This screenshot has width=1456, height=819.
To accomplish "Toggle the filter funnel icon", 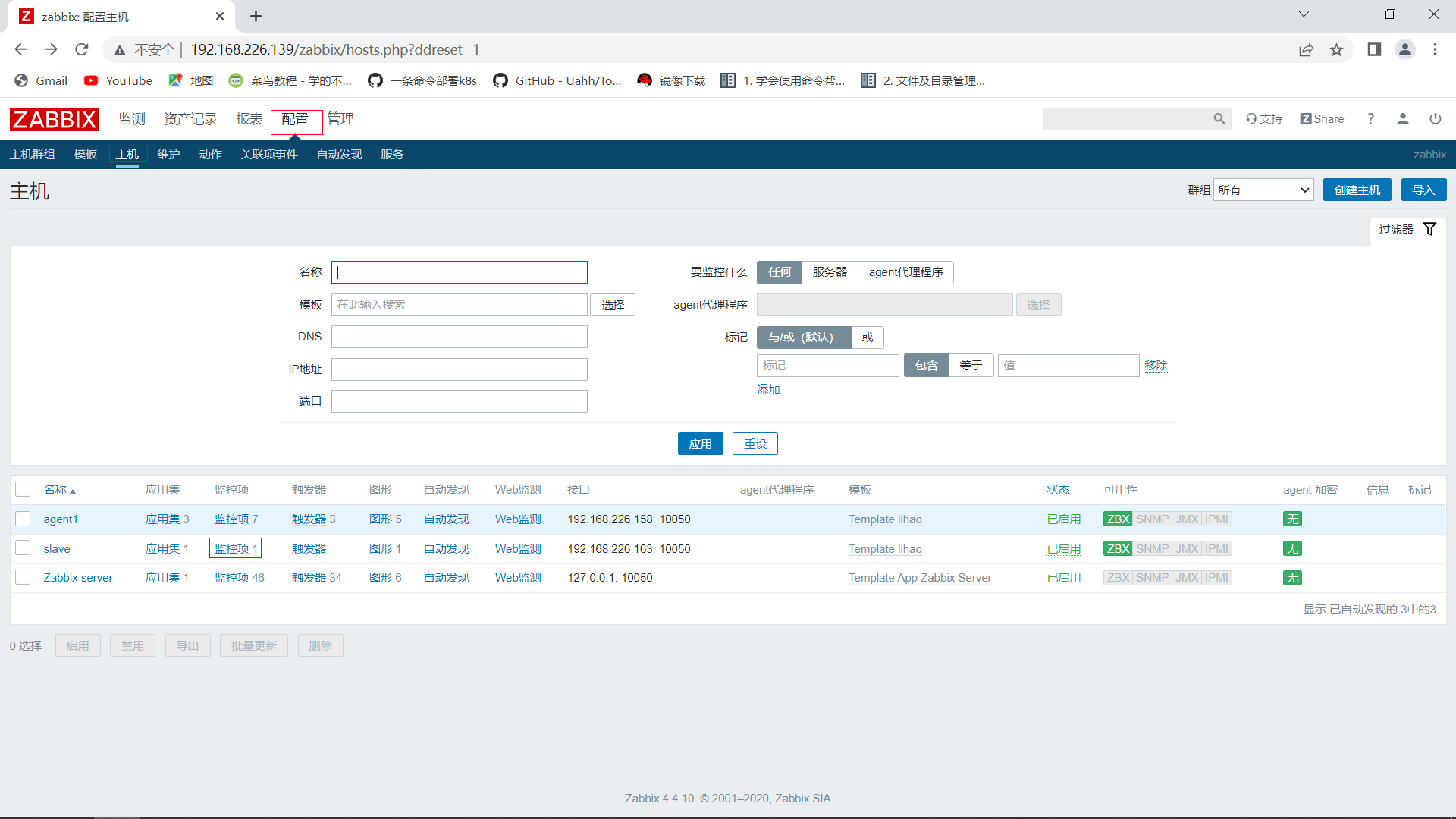I will pyautogui.click(x=1429, y=229).
